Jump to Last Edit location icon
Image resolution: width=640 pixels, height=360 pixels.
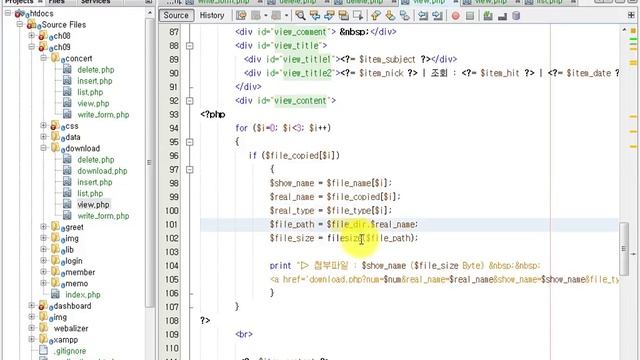click(241, 16)
